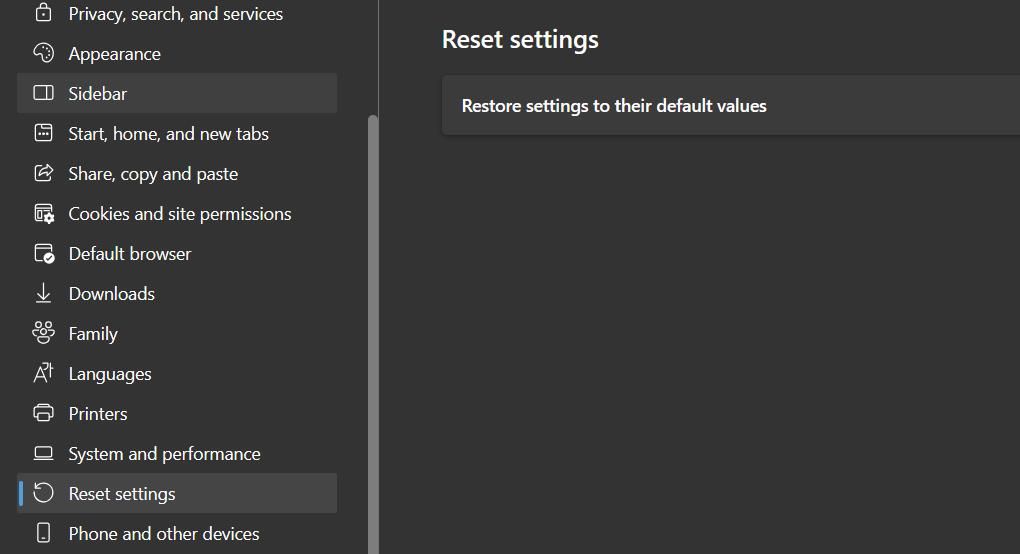
Task: Open the Languages settings page
Action: 110,374
